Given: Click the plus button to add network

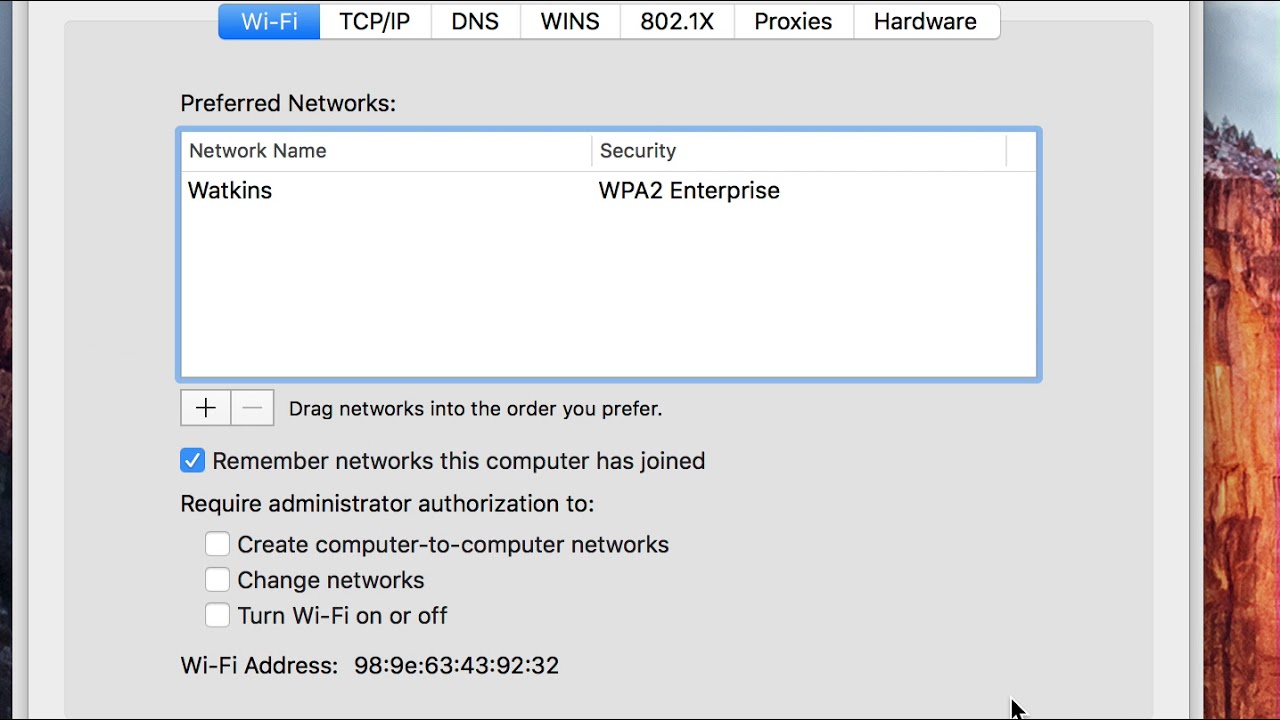Looking at the screenshot, I should 206,408.
